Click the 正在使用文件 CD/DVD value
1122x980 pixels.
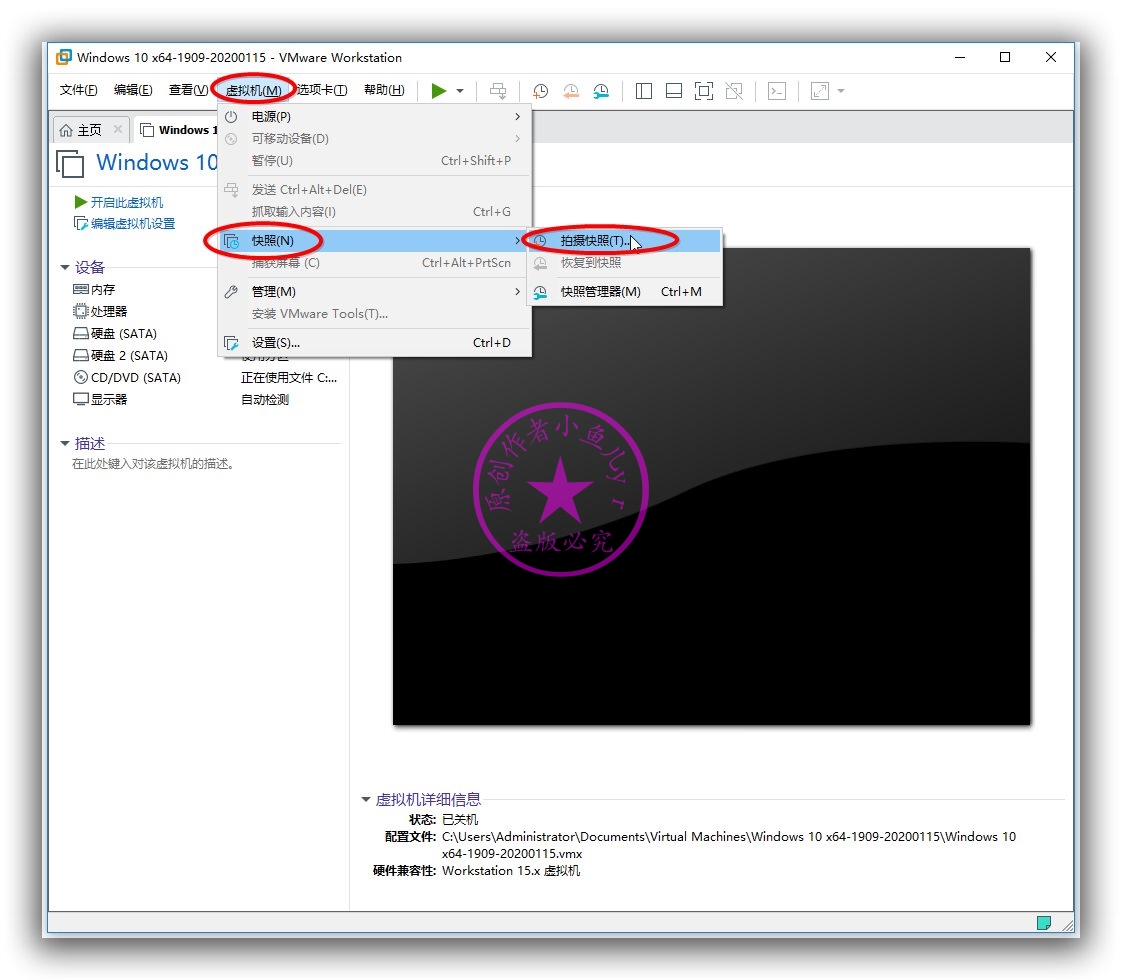tap(289, 378)
